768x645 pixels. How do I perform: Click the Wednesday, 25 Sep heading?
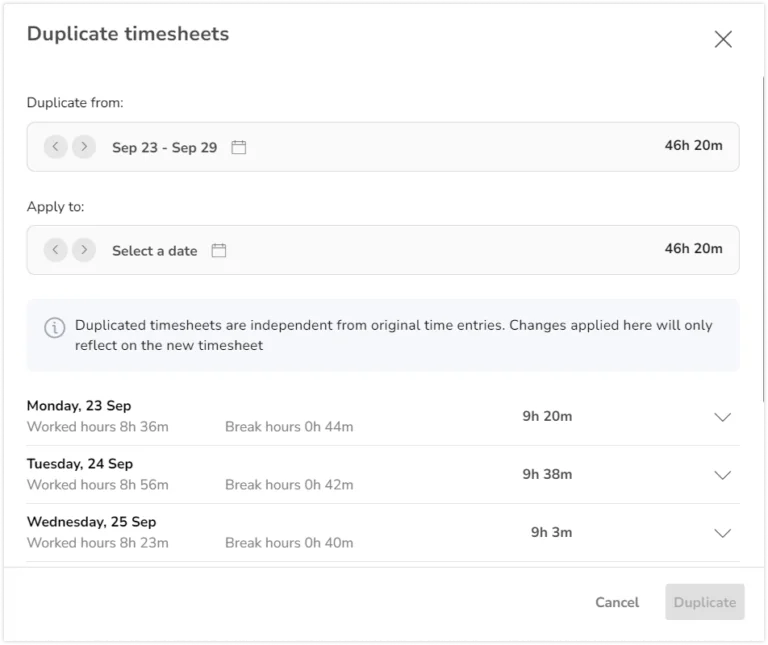click(x=92, y=522)
